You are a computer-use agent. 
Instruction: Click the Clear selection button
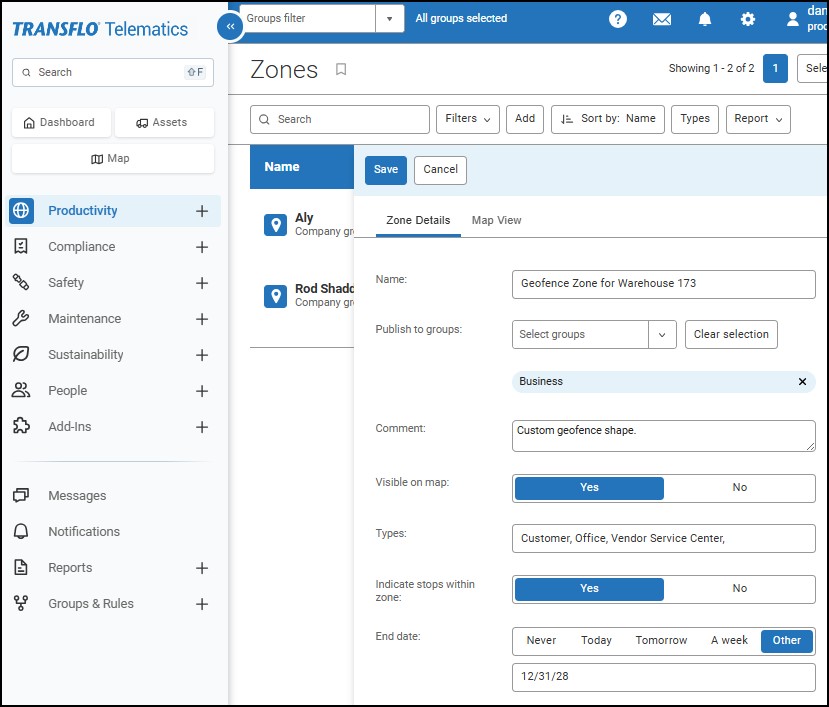click(731, 334)
